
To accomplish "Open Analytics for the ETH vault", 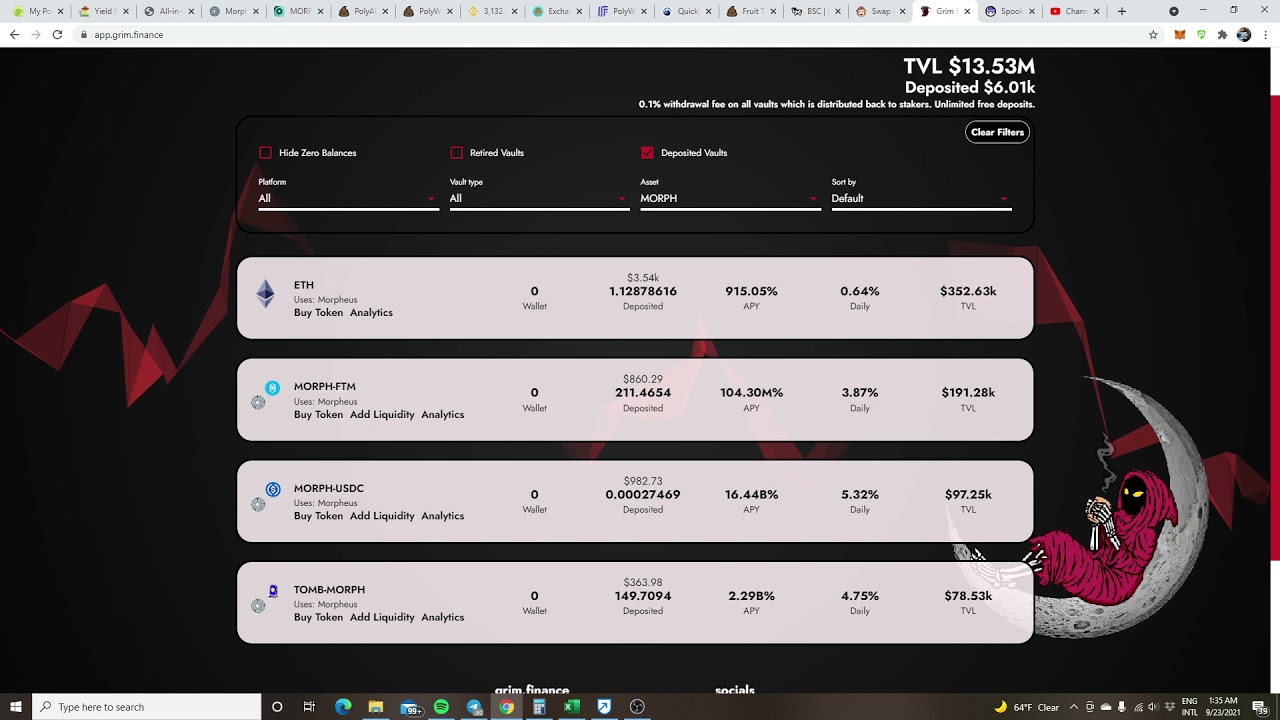I will click(371, 312).
